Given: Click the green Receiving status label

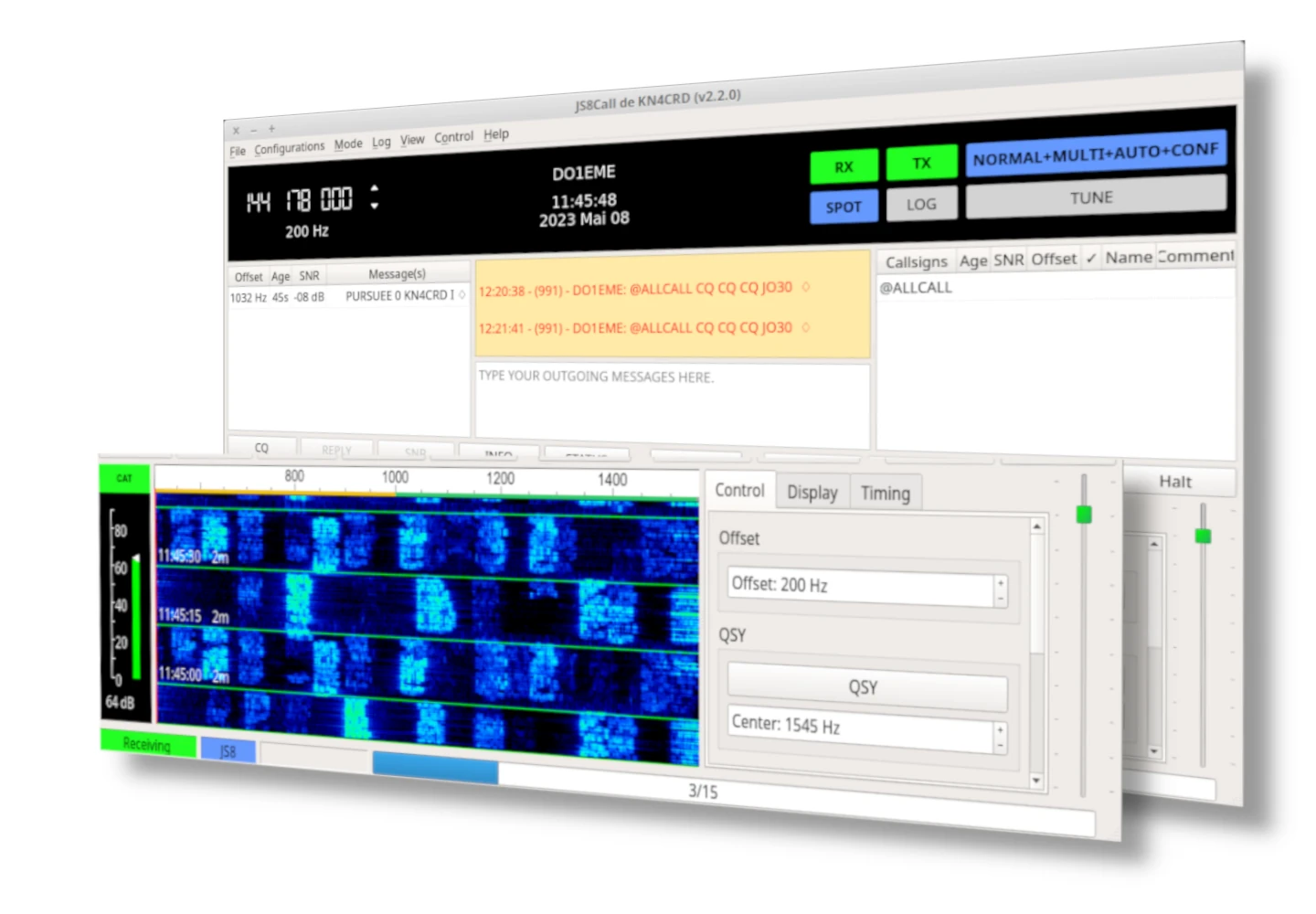Looking at the screenshot, I should coord(147,744).
